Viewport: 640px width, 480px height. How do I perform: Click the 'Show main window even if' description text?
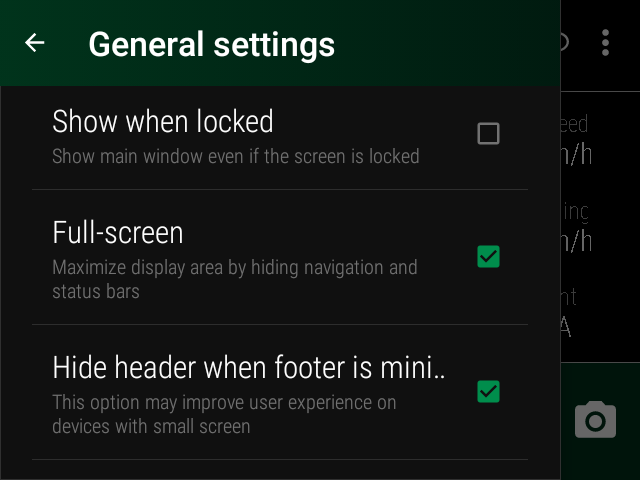coord(236,156)
